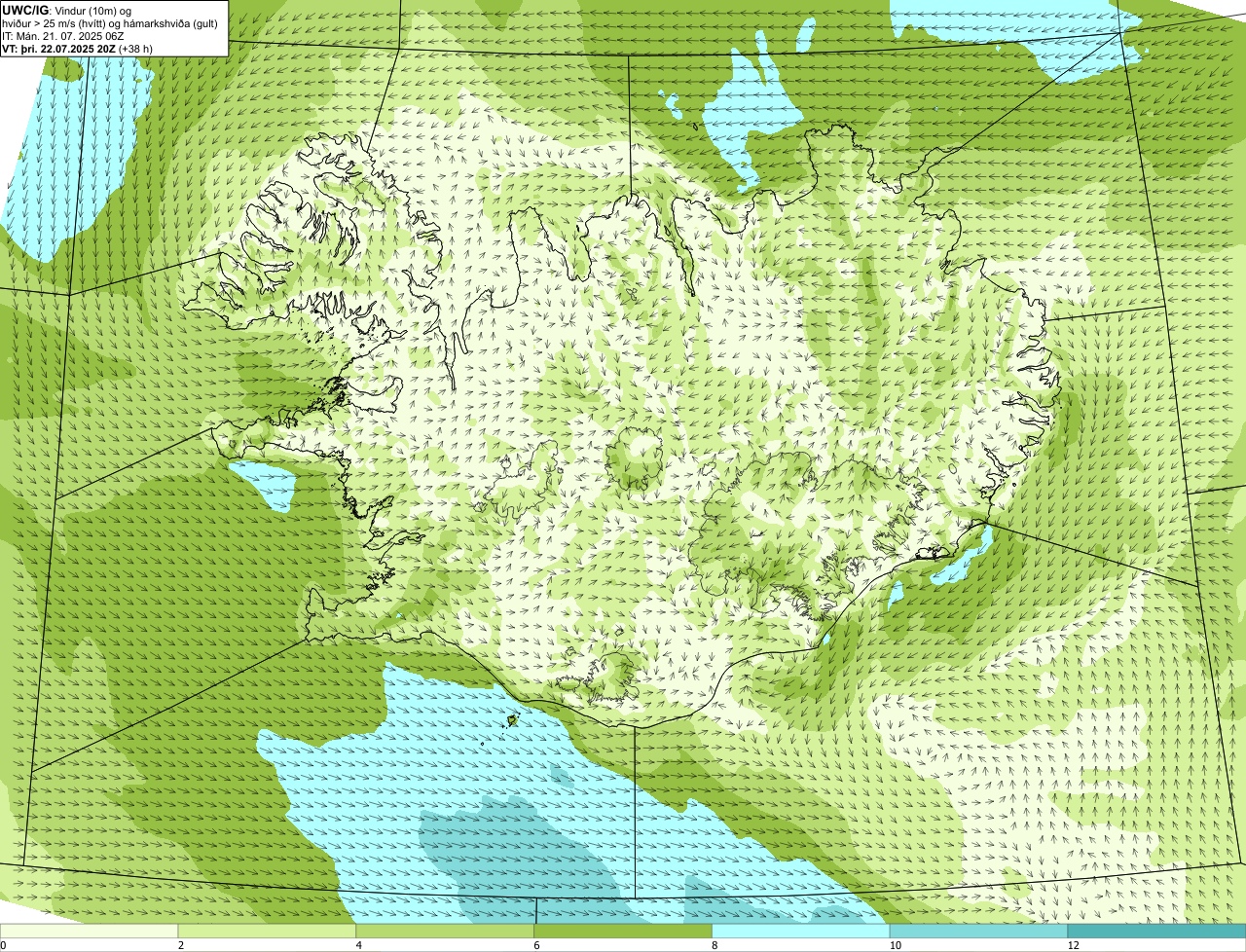This screenshot has height=952, width=1246.
Task: Click the legend scale label "0"
Action: tap(3, 945)
